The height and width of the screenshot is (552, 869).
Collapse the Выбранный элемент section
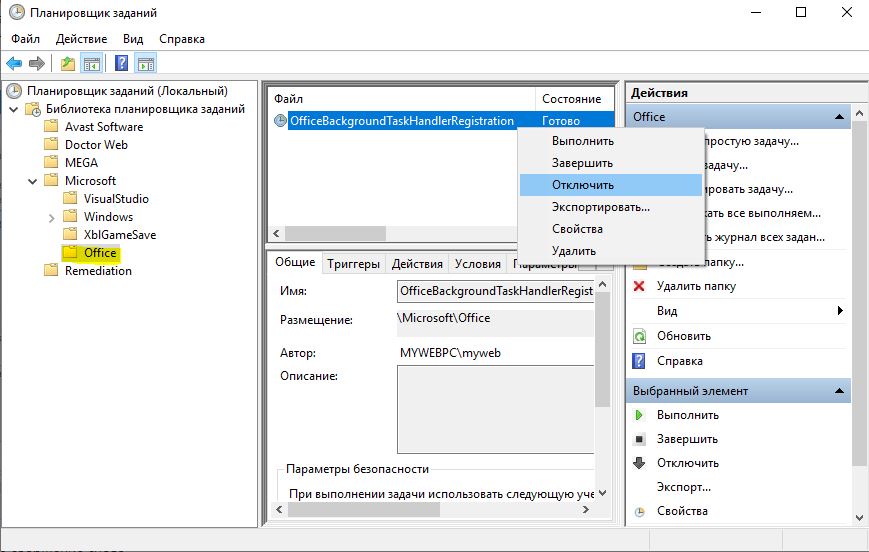point(840,391)
